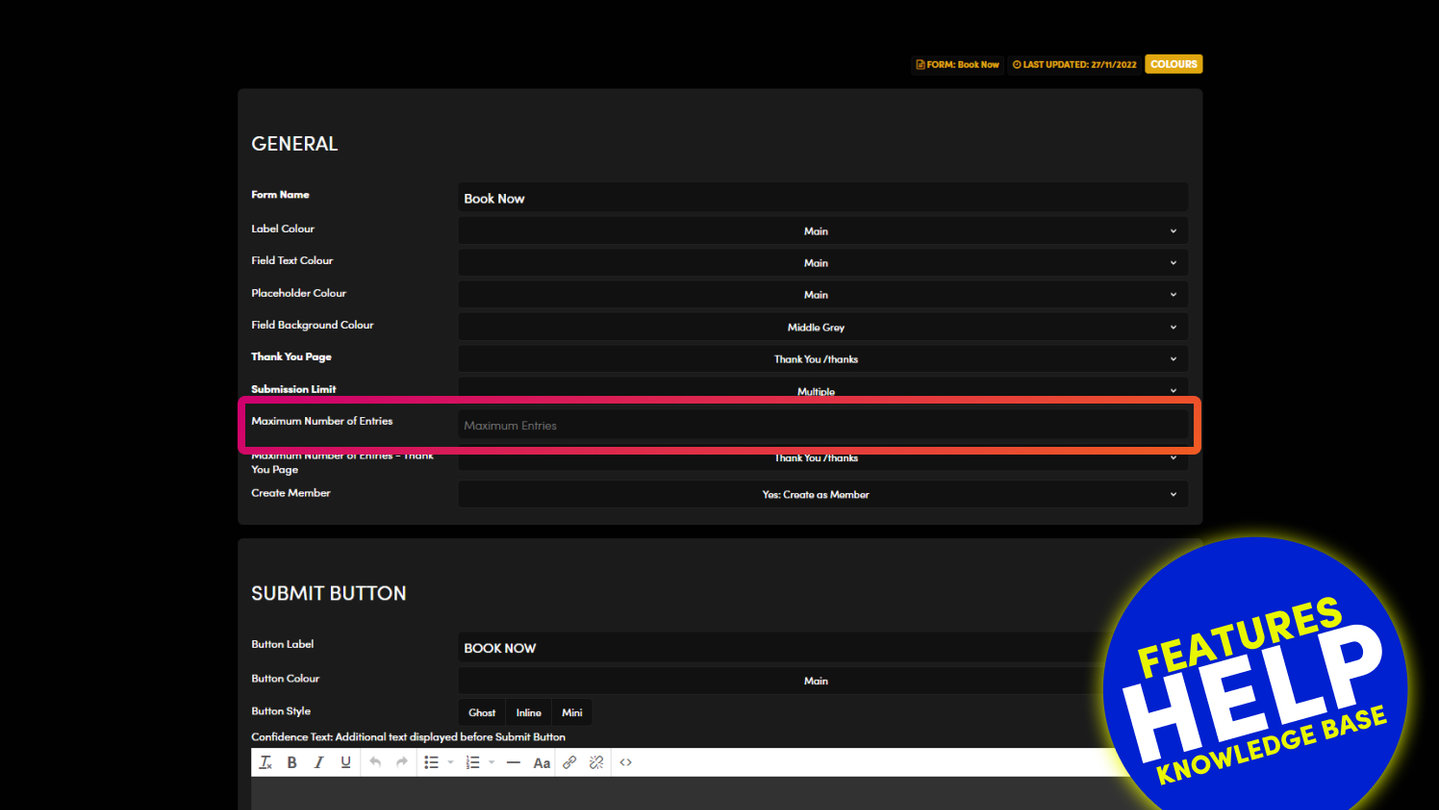Open the bulleted list style arrow
The image size is (1439, 810).
click(450, 763)
